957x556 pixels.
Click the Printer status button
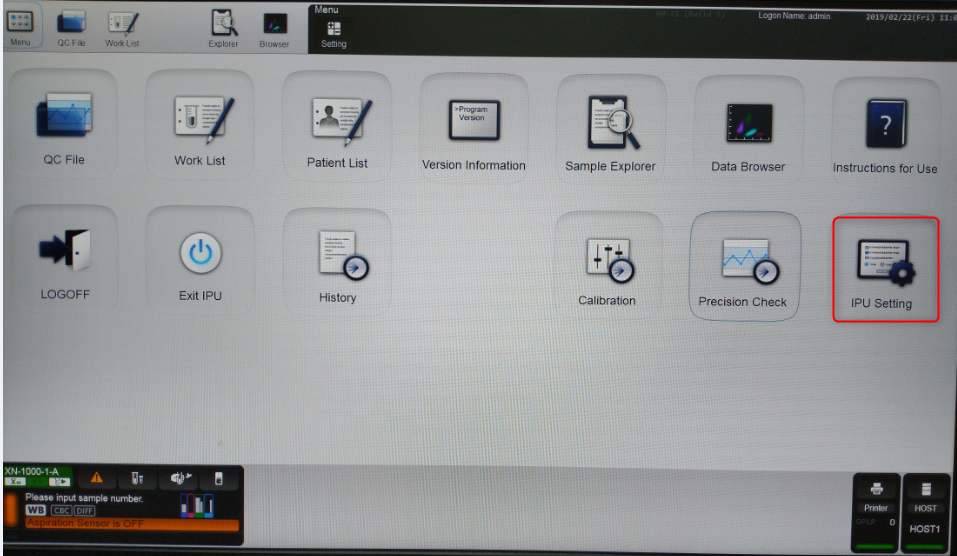(x=876, y=506)
